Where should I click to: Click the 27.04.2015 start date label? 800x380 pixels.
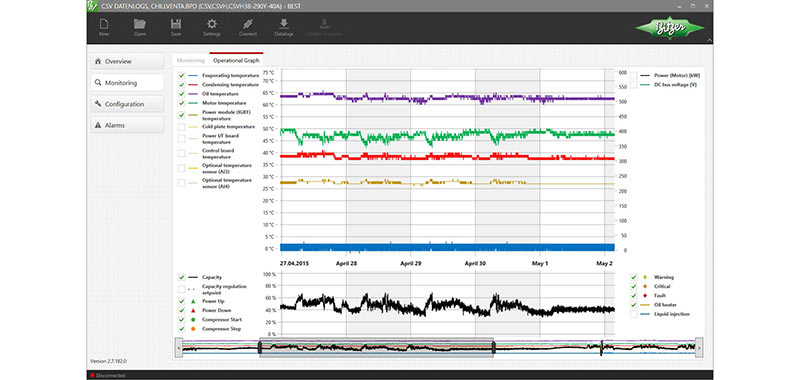[x=294, y=264]
